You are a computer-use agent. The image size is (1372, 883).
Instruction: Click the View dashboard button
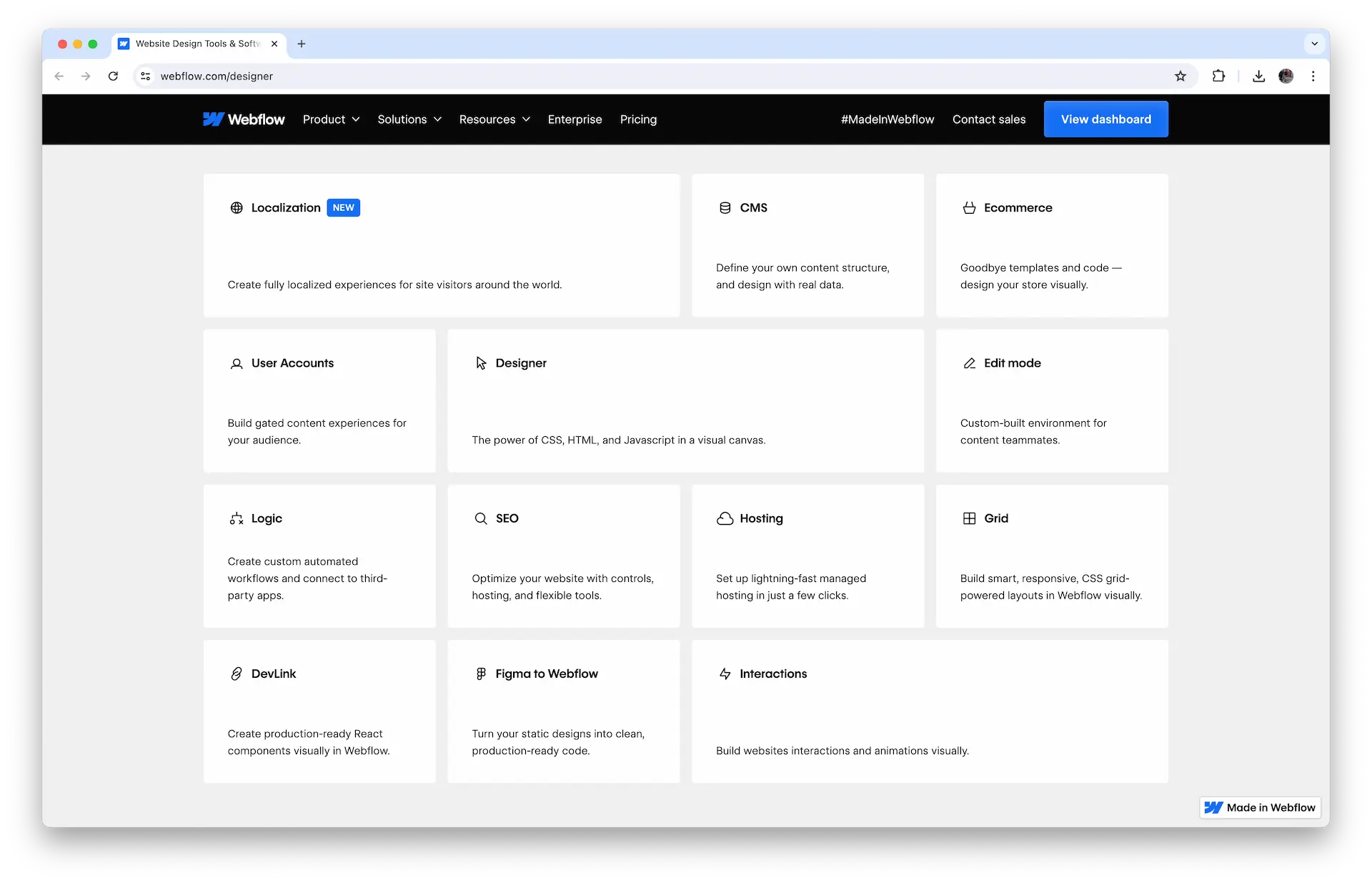tap(1106, 119)
